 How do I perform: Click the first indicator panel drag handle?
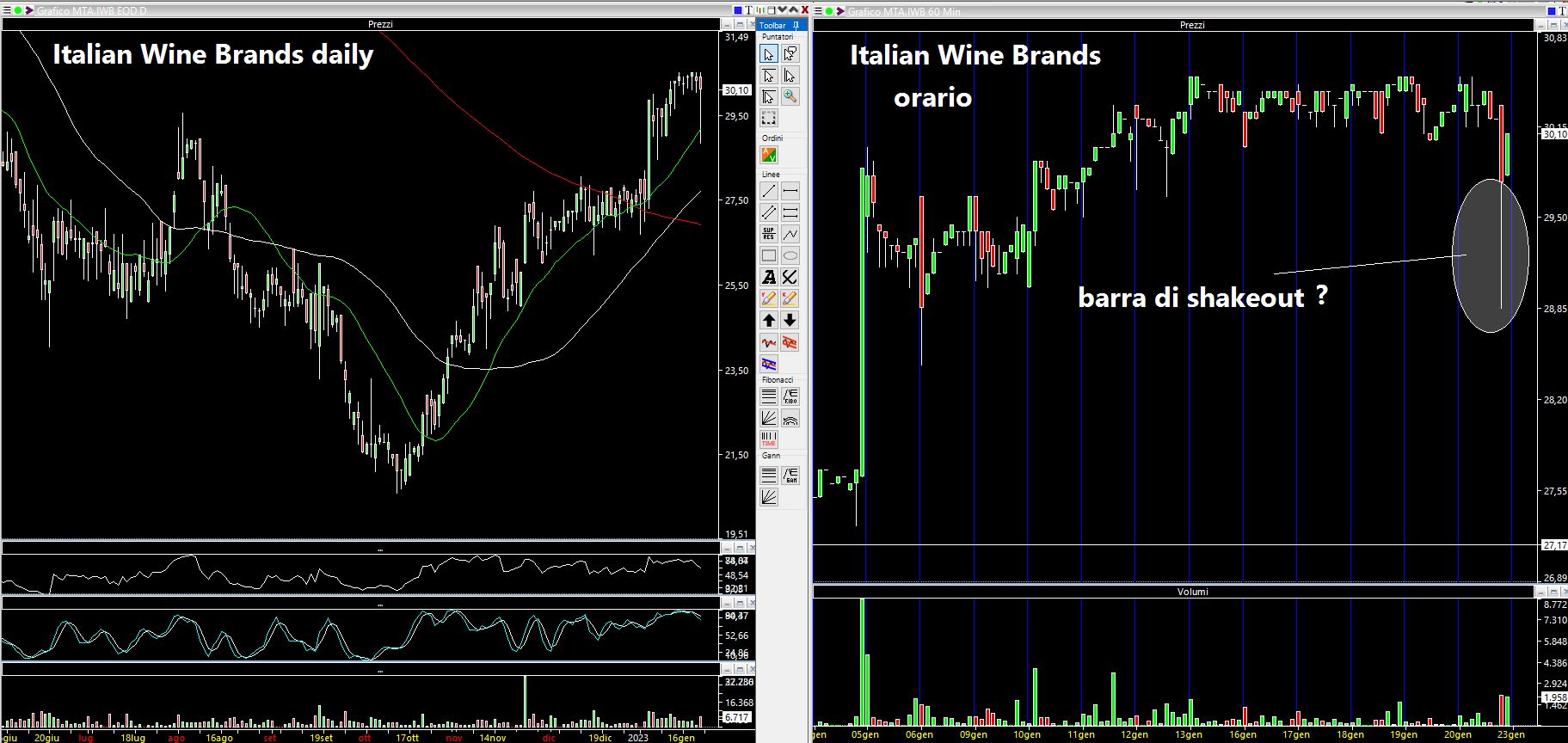click(x=380, y=549)
